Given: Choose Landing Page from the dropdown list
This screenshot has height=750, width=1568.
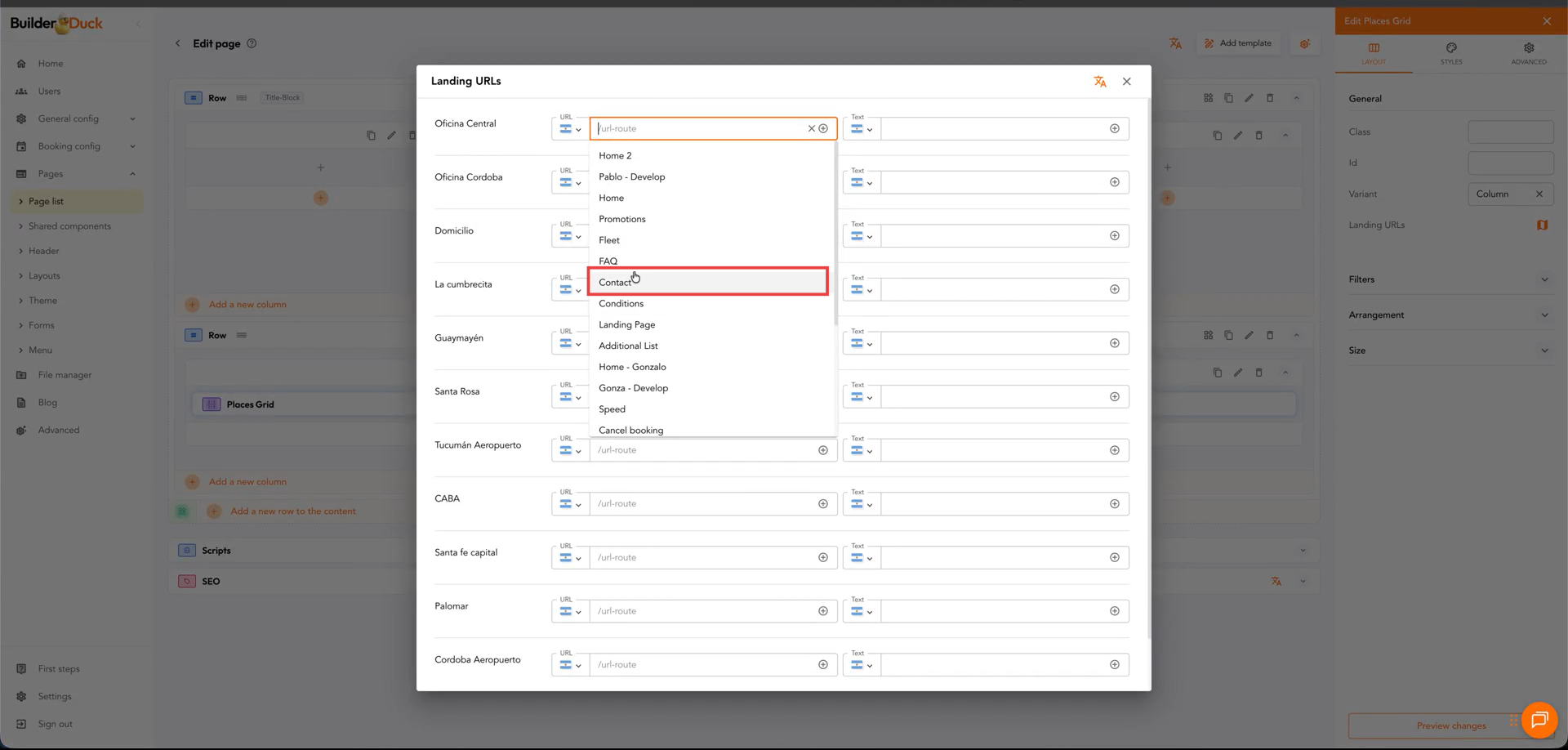Looking at the screenshot, I should tap(626, 325).
